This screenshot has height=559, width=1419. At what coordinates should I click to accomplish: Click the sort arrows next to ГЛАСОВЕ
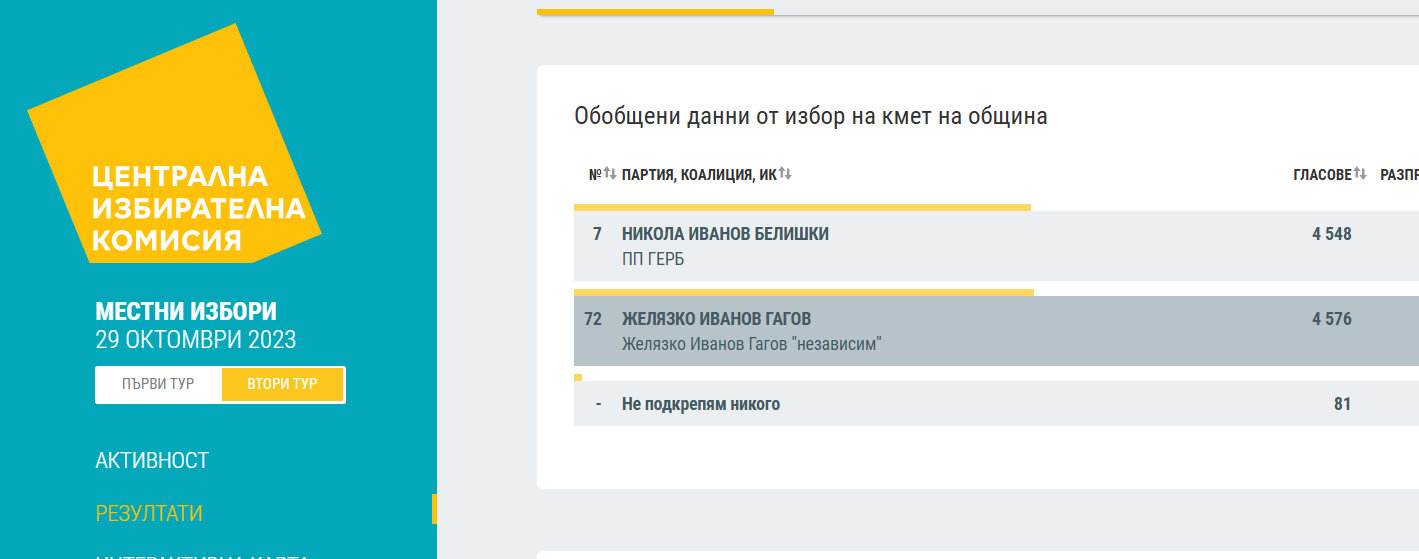click(x=1360, y=174)
